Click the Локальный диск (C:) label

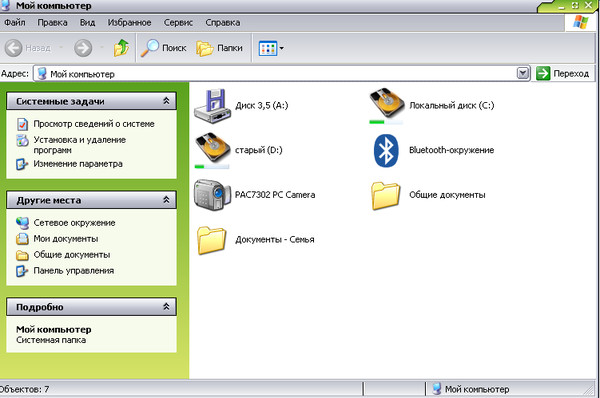[x=452, y=105]
